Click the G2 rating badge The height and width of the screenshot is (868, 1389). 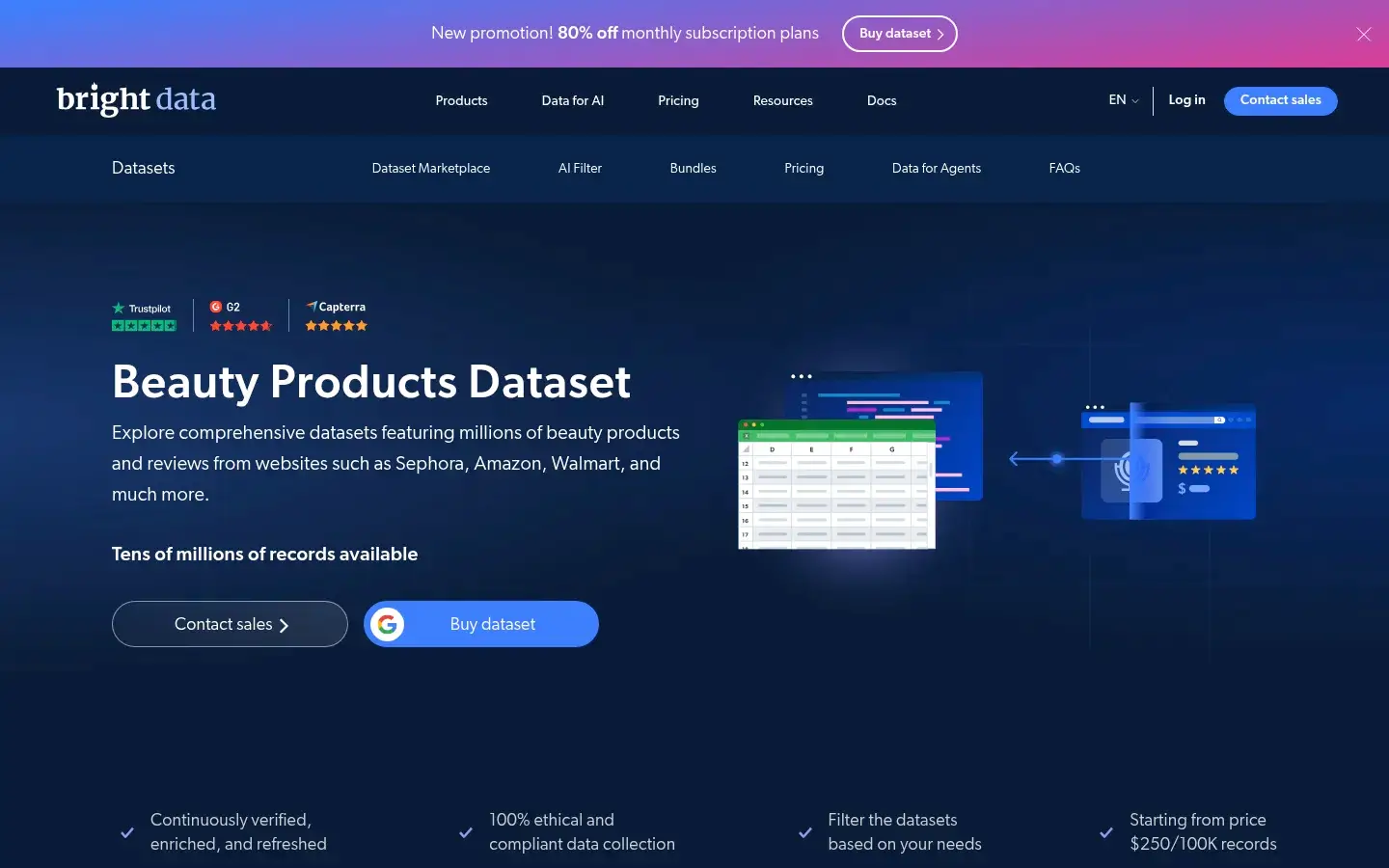(x=241, y=316)
